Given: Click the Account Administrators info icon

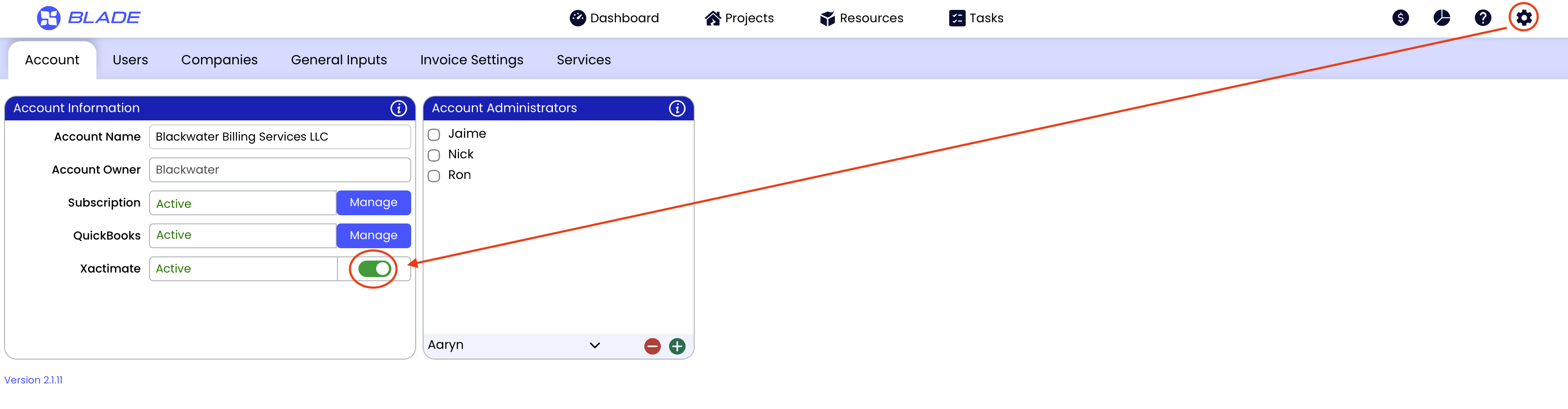Looking at the screenshot, I should (x=677, y=108).
